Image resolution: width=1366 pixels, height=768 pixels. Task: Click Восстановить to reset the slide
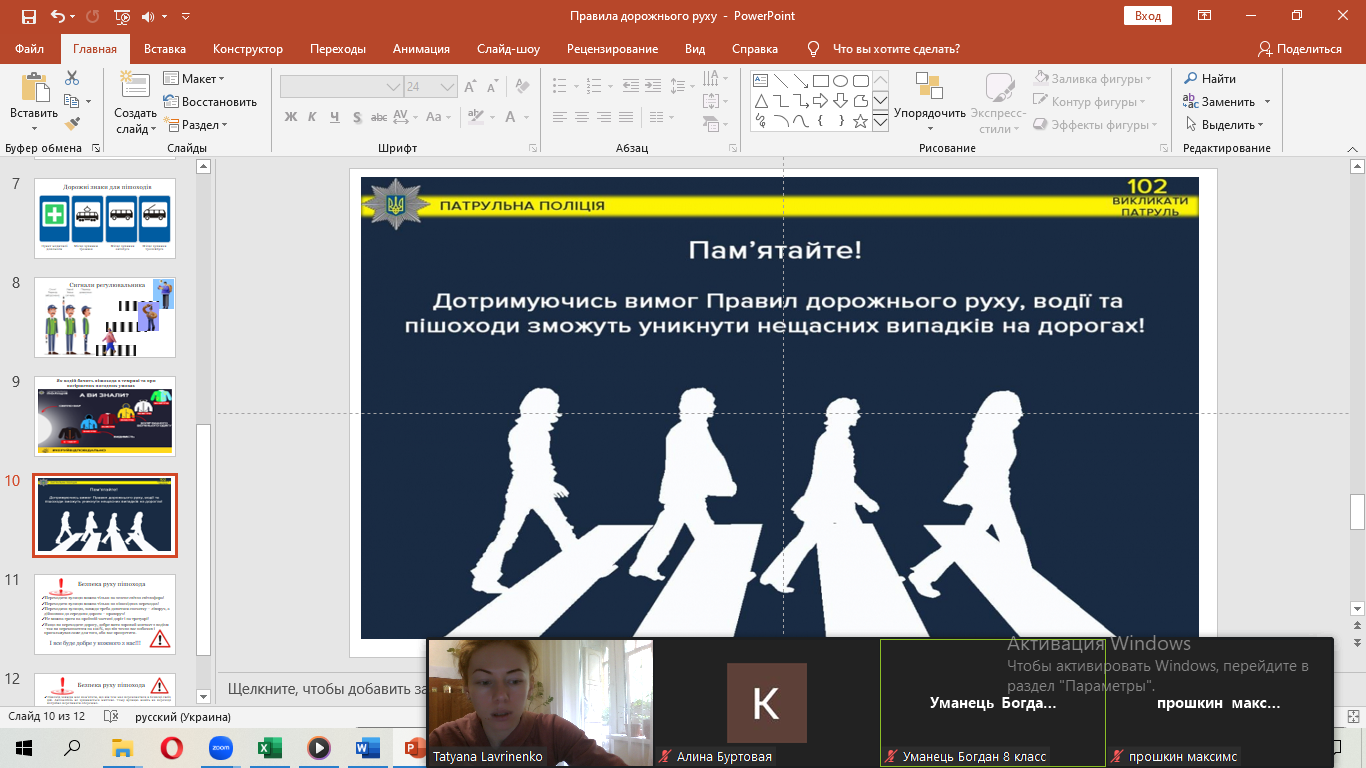210,101
